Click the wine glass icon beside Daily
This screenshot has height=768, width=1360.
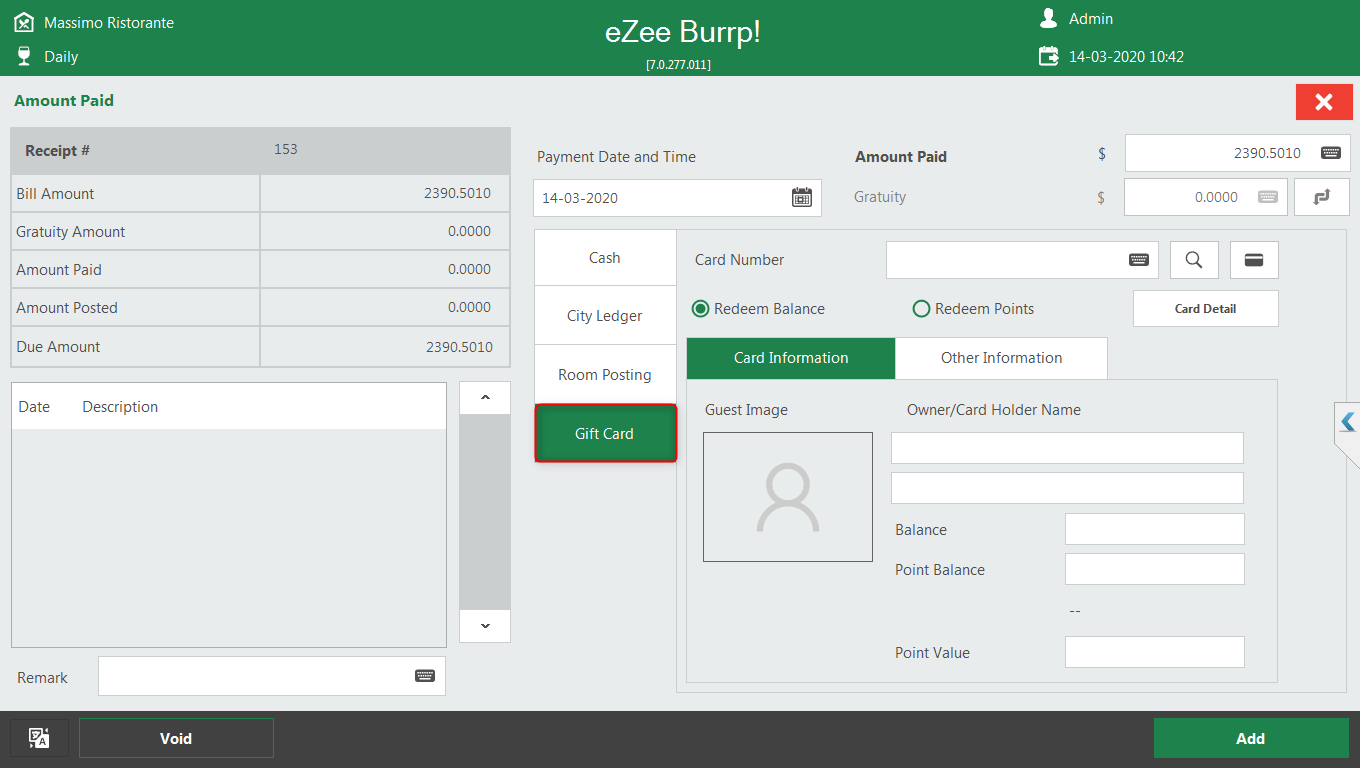[24, 56]
